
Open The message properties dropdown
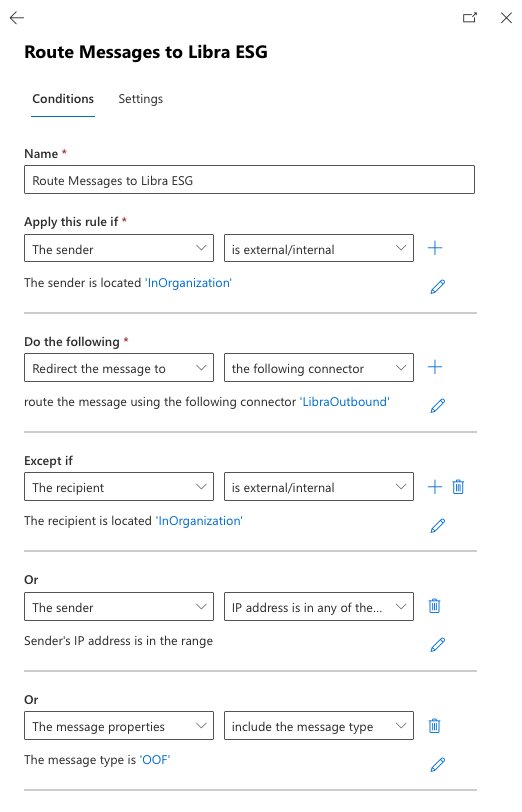tap(119, 726)
